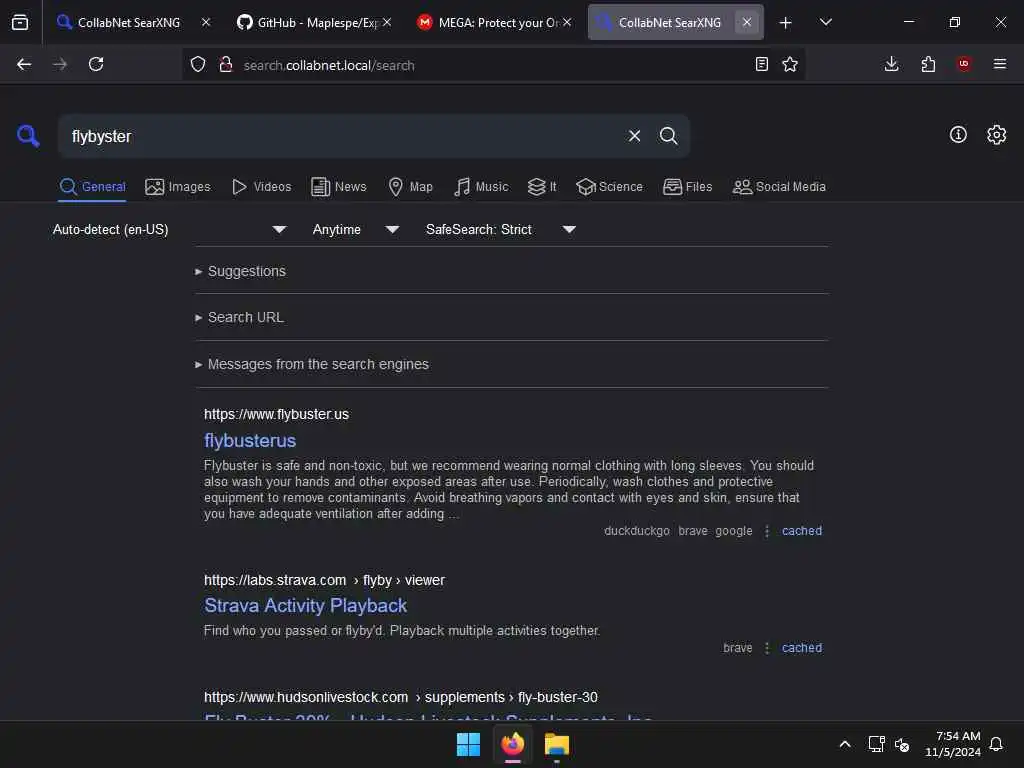Select the IT search category

point(542,187)
